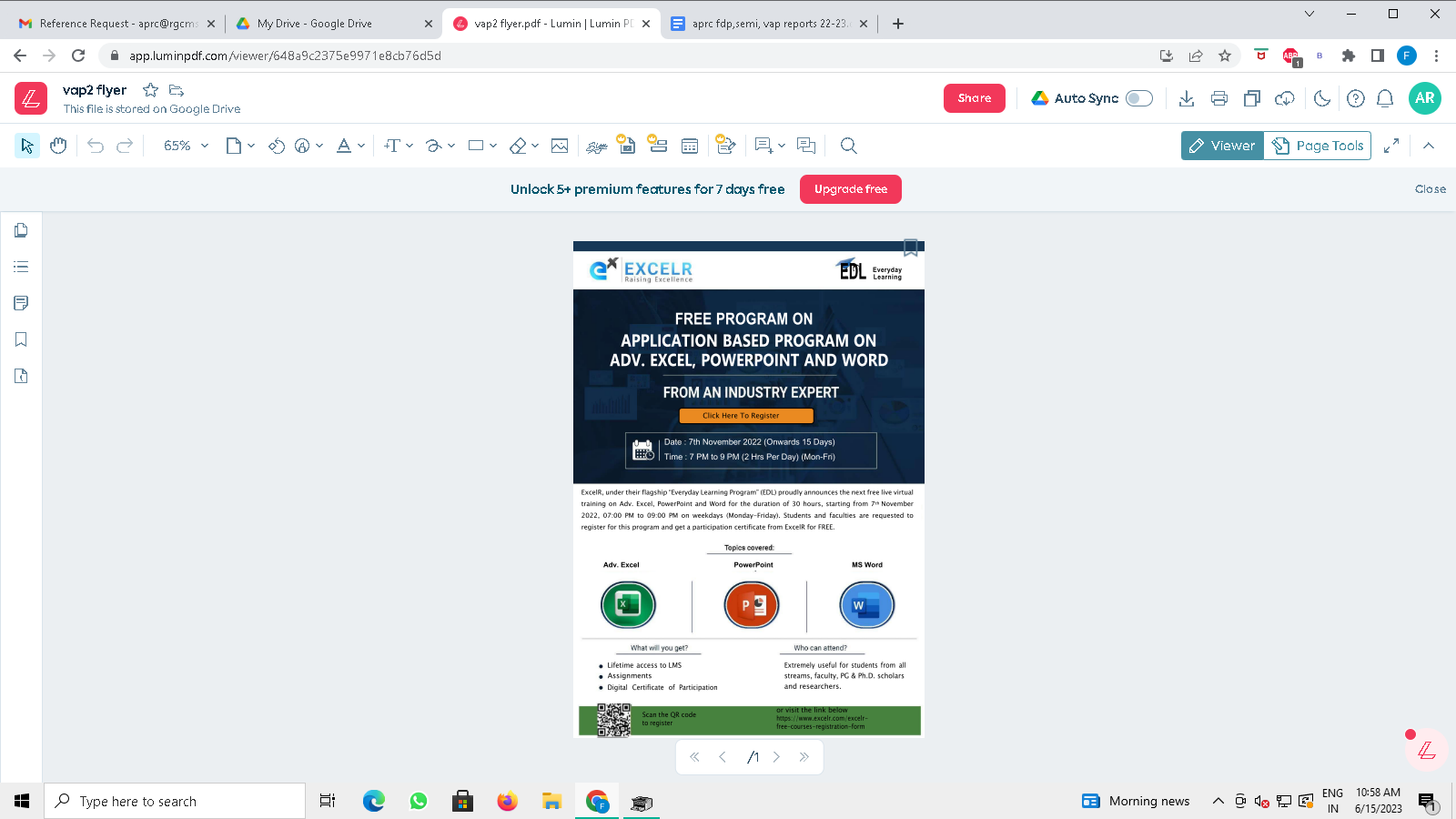1456x819 pixels.
Task: Go to the previous page arrow
Action: tap(723, 757)
